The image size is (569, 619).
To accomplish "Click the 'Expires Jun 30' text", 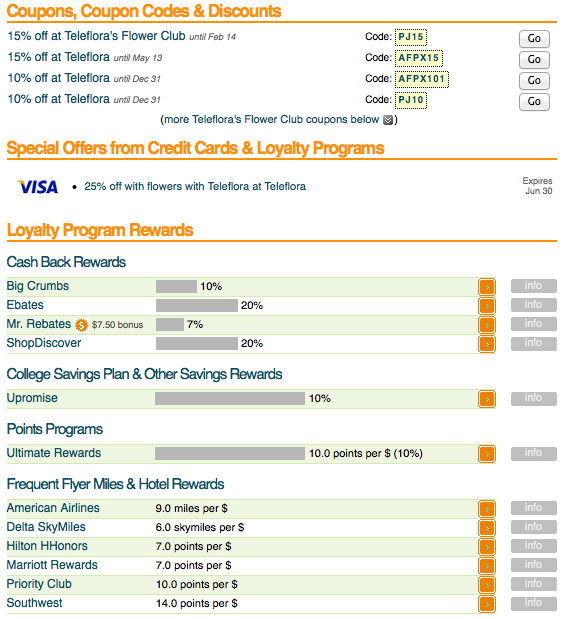I will coord(538,186).
